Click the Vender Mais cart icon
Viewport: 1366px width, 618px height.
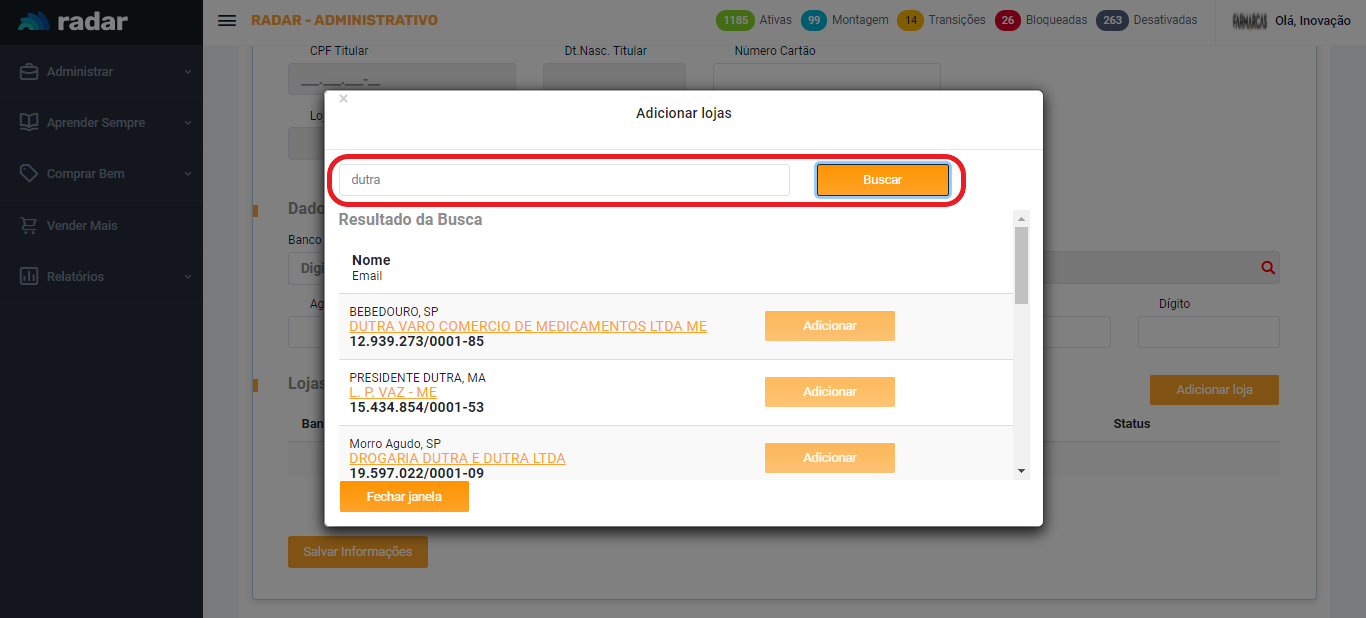coord(29,226)
